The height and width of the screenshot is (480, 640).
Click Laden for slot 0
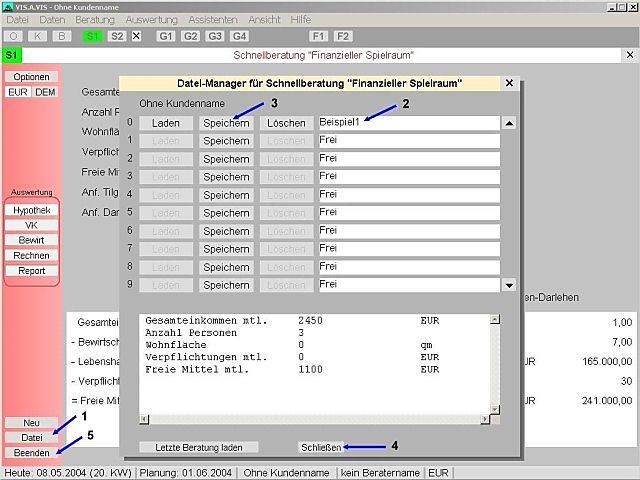(166, 123)
